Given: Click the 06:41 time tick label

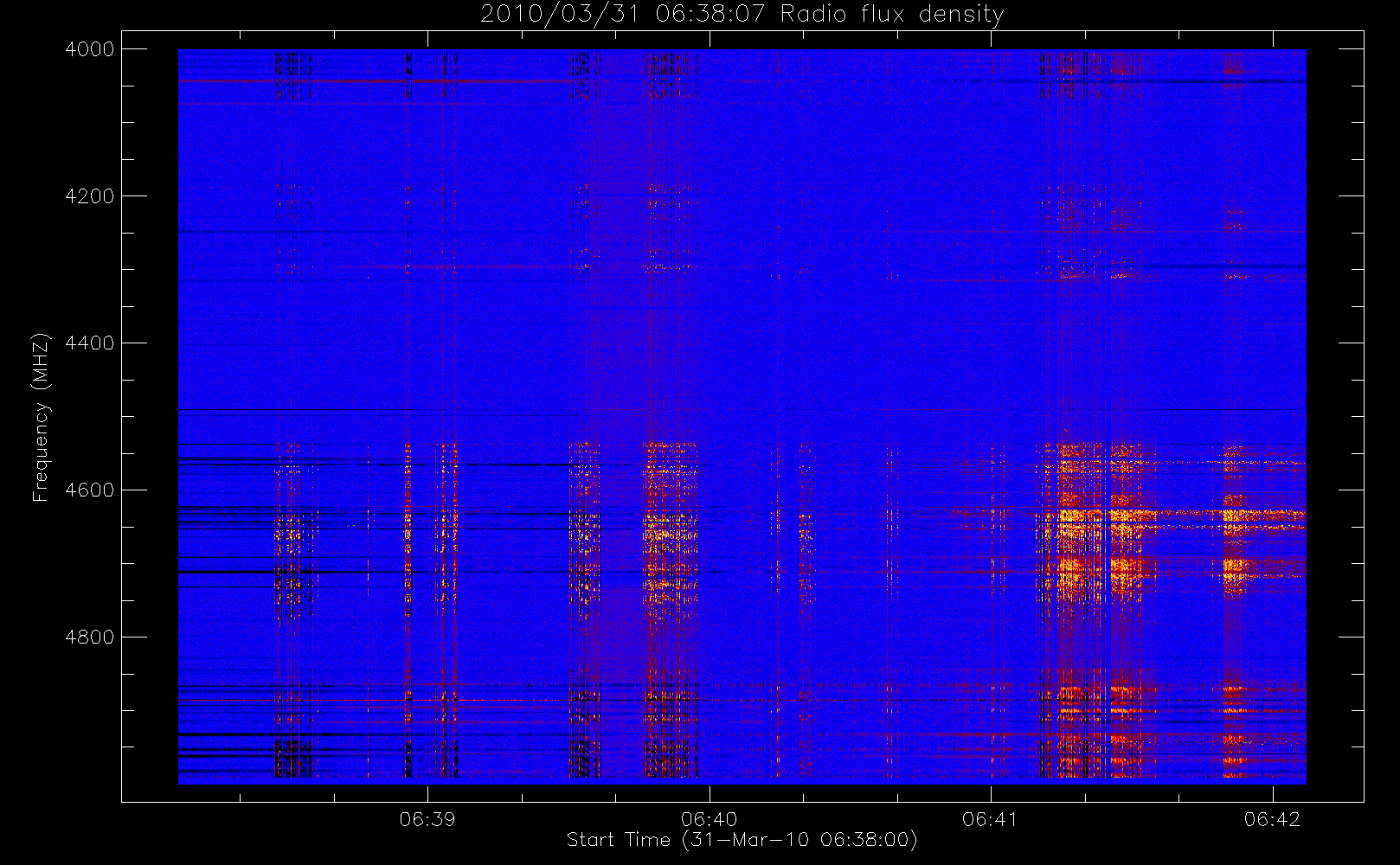Looking at the screenshot, I should coord(990,819).
